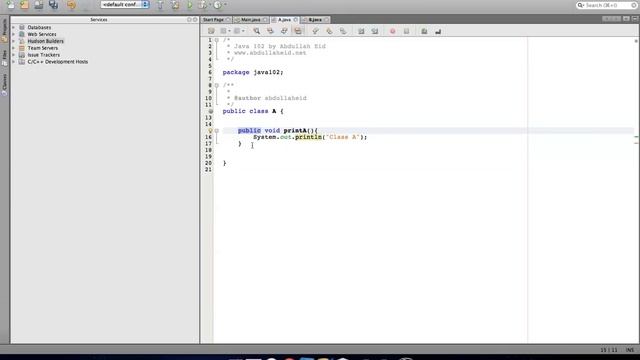
Task: Click the orange Undo arrow icon
Action: tap(71, 5)
